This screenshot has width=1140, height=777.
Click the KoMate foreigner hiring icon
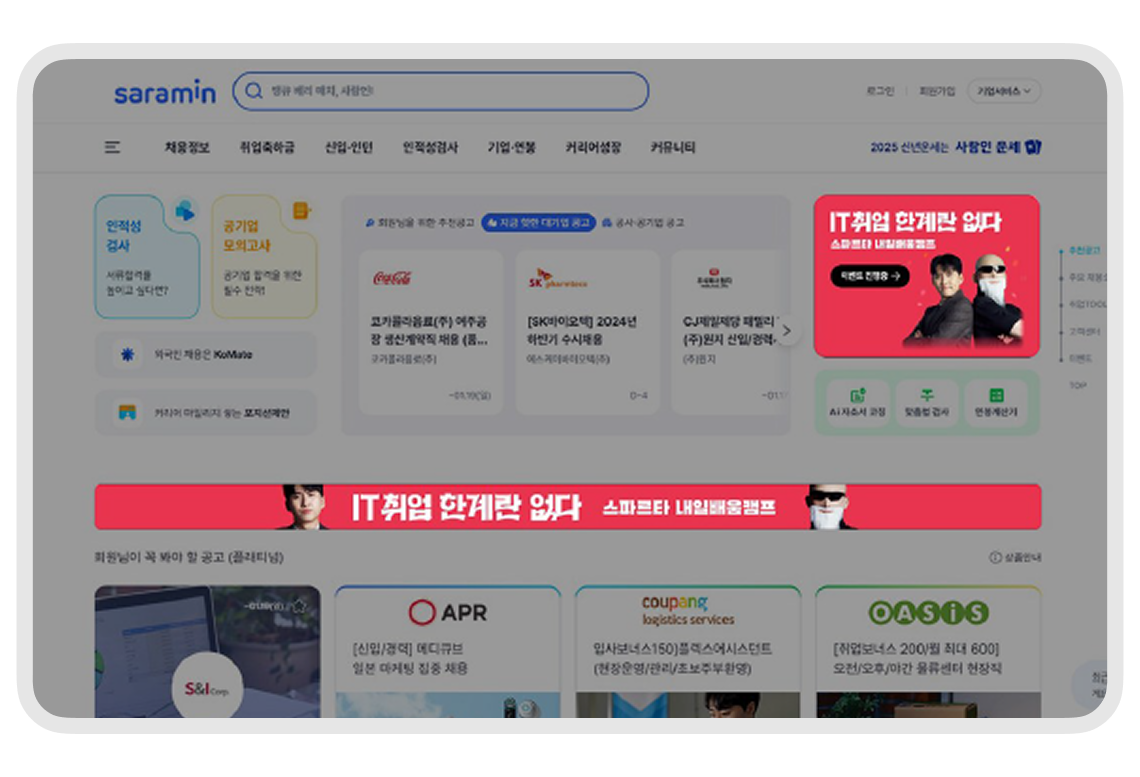click(x=126, y=354)
